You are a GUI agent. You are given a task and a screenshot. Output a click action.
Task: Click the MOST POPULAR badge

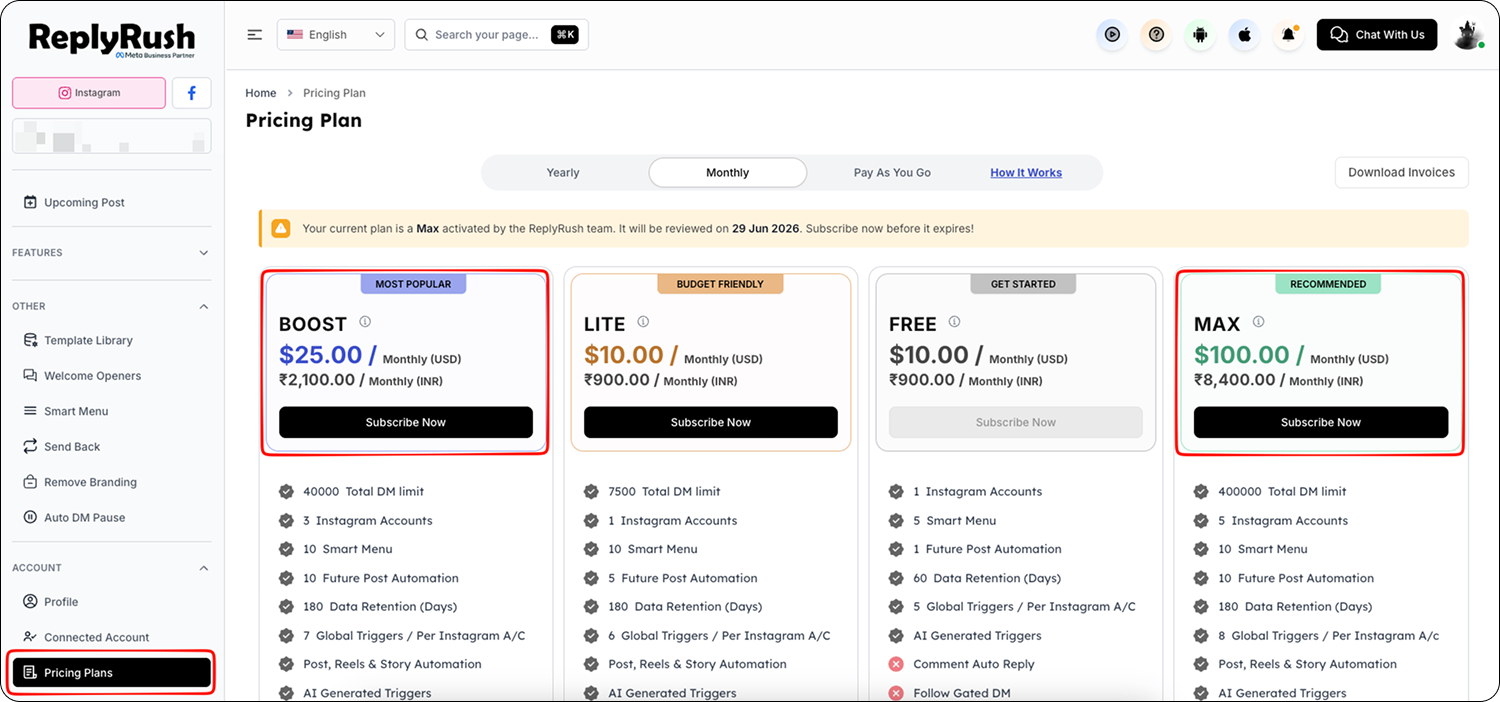(x=413, y=284)
